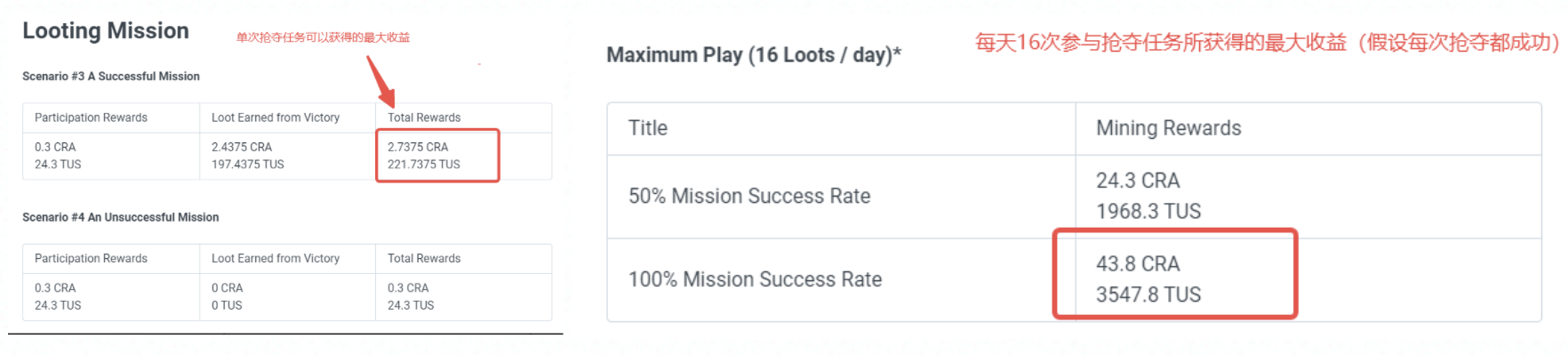This screenshot has width=1568, height=355.
Task: Click the 197.4375 TUS loot value
Action: tap(248, 165)
